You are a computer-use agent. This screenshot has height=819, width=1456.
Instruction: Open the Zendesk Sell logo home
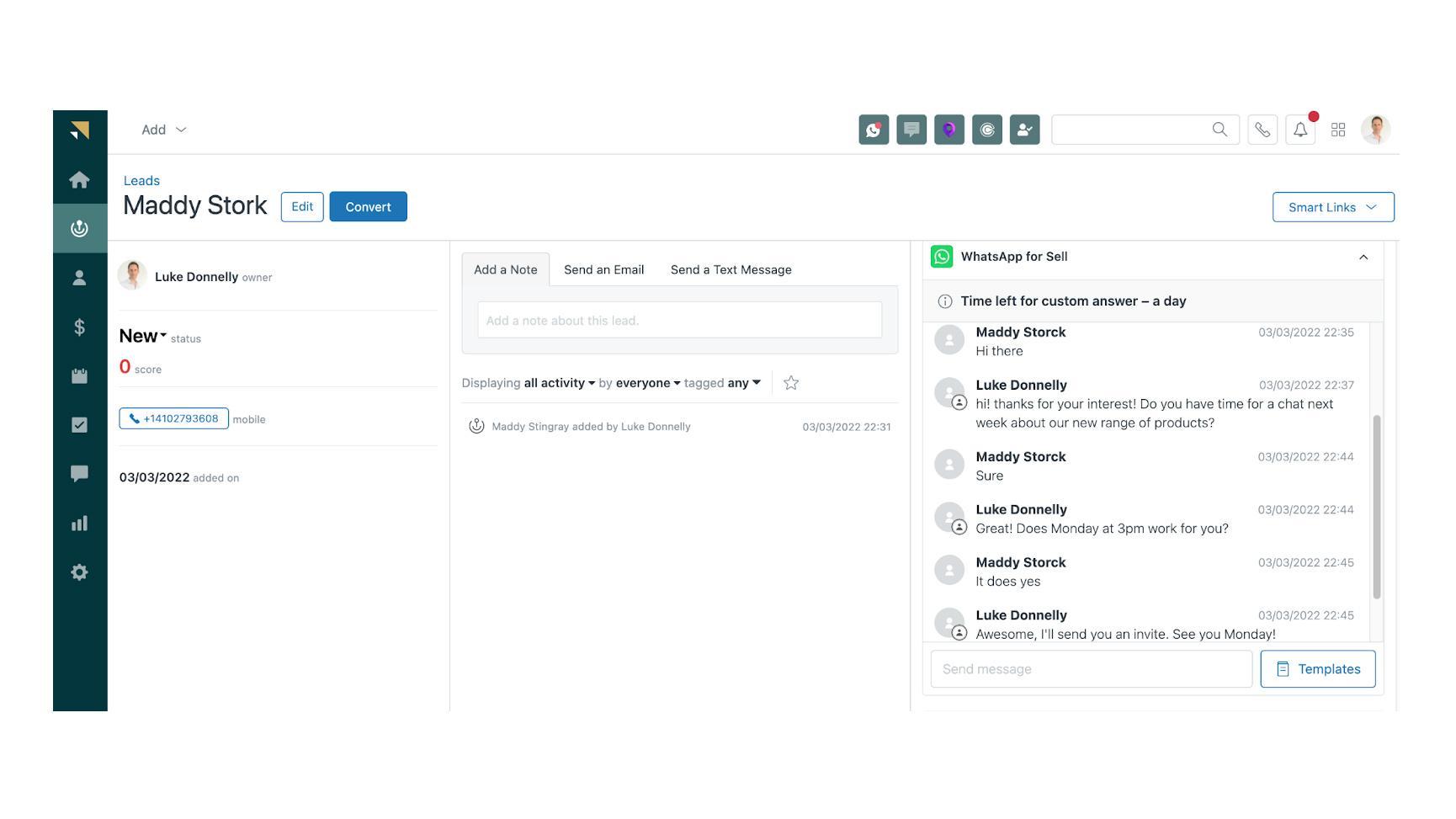[80, 130]
